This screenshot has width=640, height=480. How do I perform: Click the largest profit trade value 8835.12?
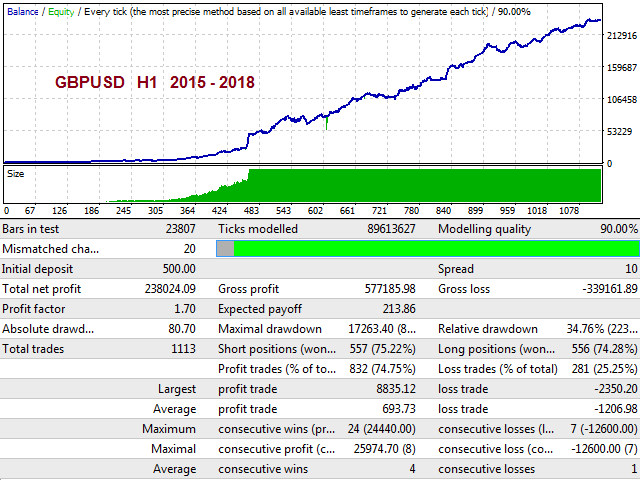(x=396, y=389)
